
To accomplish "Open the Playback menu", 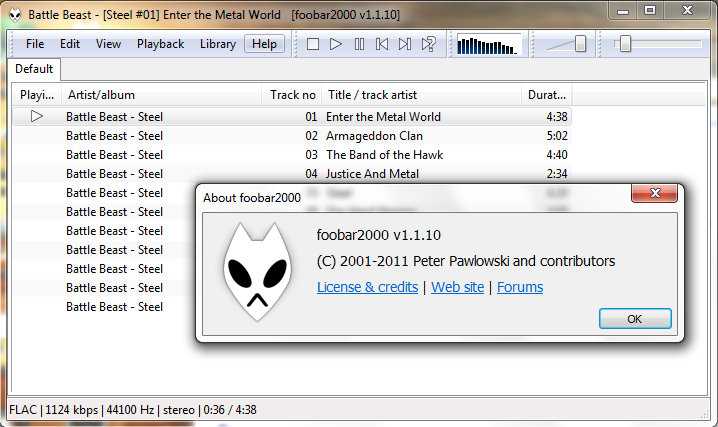I will coord(160,44).
